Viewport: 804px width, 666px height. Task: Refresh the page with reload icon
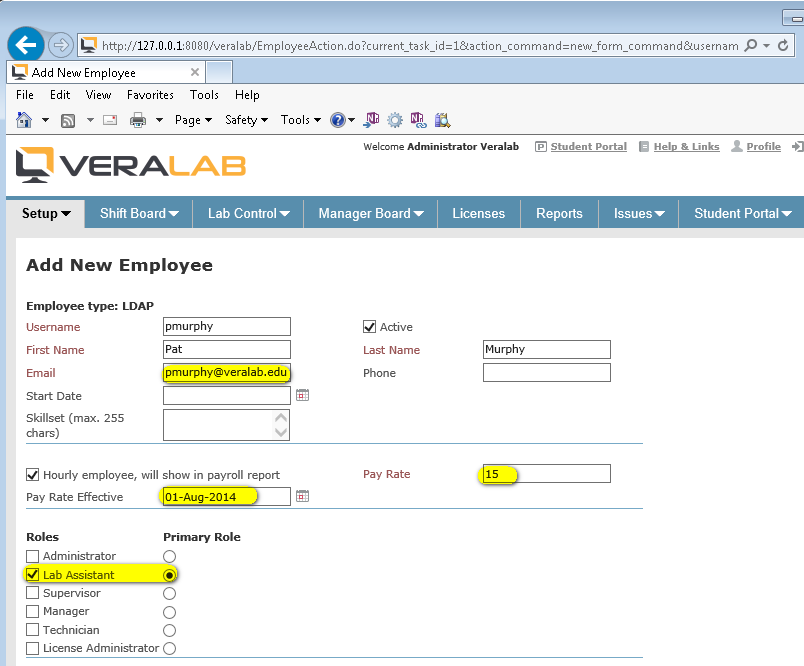click(783, 46)
